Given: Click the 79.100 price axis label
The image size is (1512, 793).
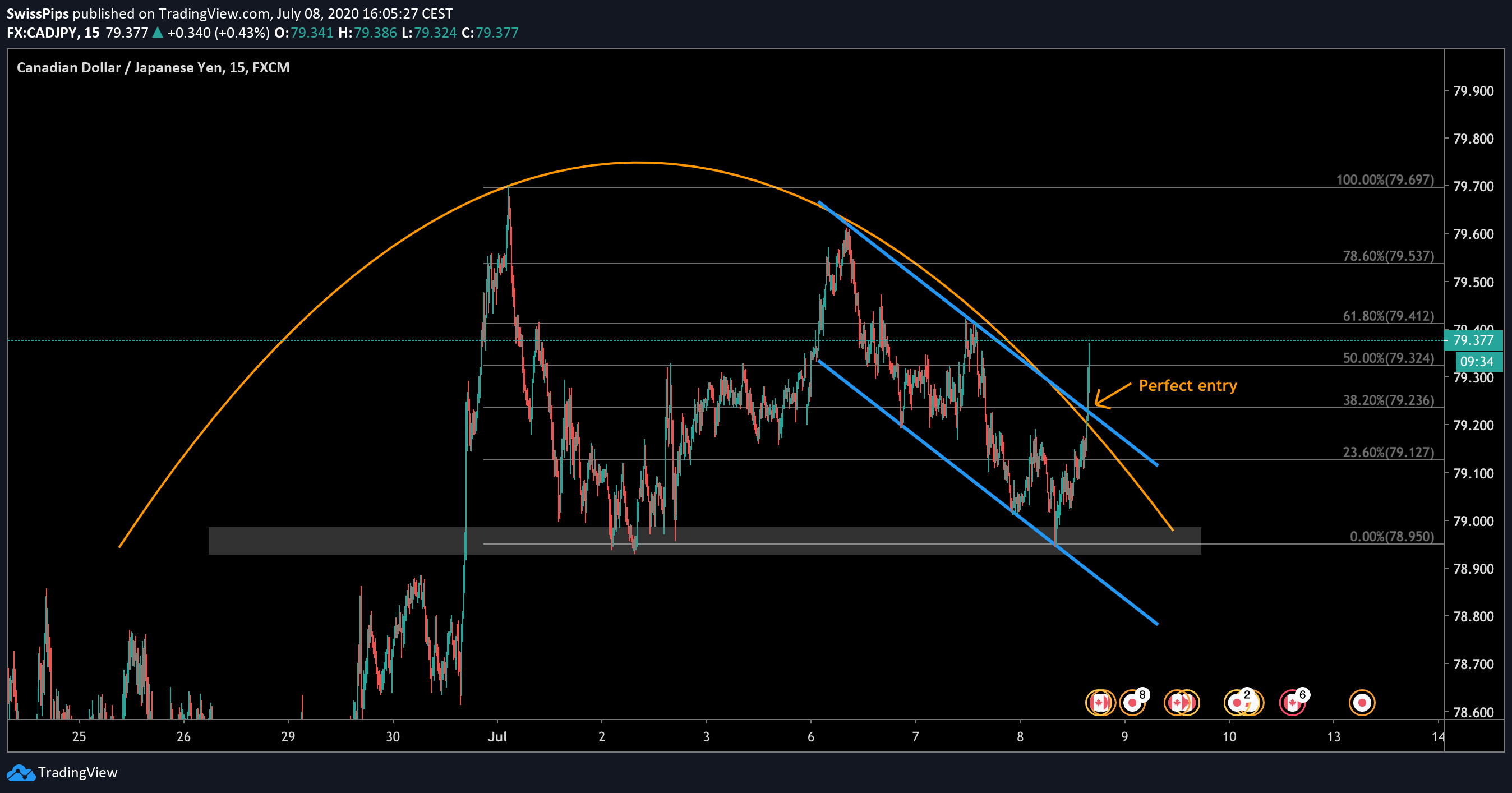Looking at the screenshot, I should point(1473,473).
